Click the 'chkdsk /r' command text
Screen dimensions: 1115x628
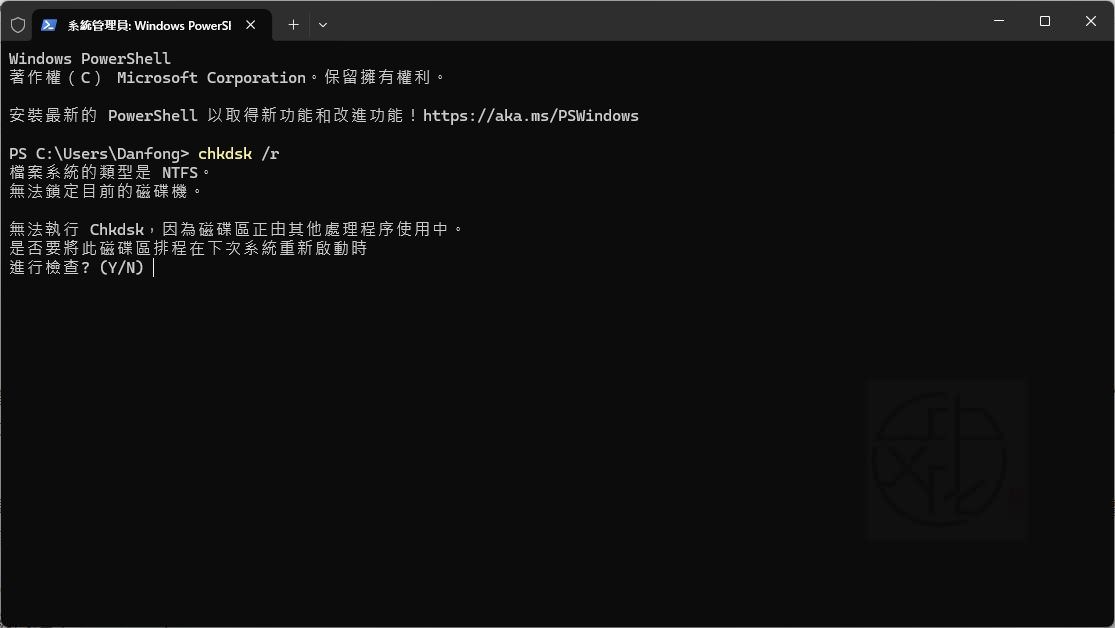pyautogui.click(x=238, y=154)
